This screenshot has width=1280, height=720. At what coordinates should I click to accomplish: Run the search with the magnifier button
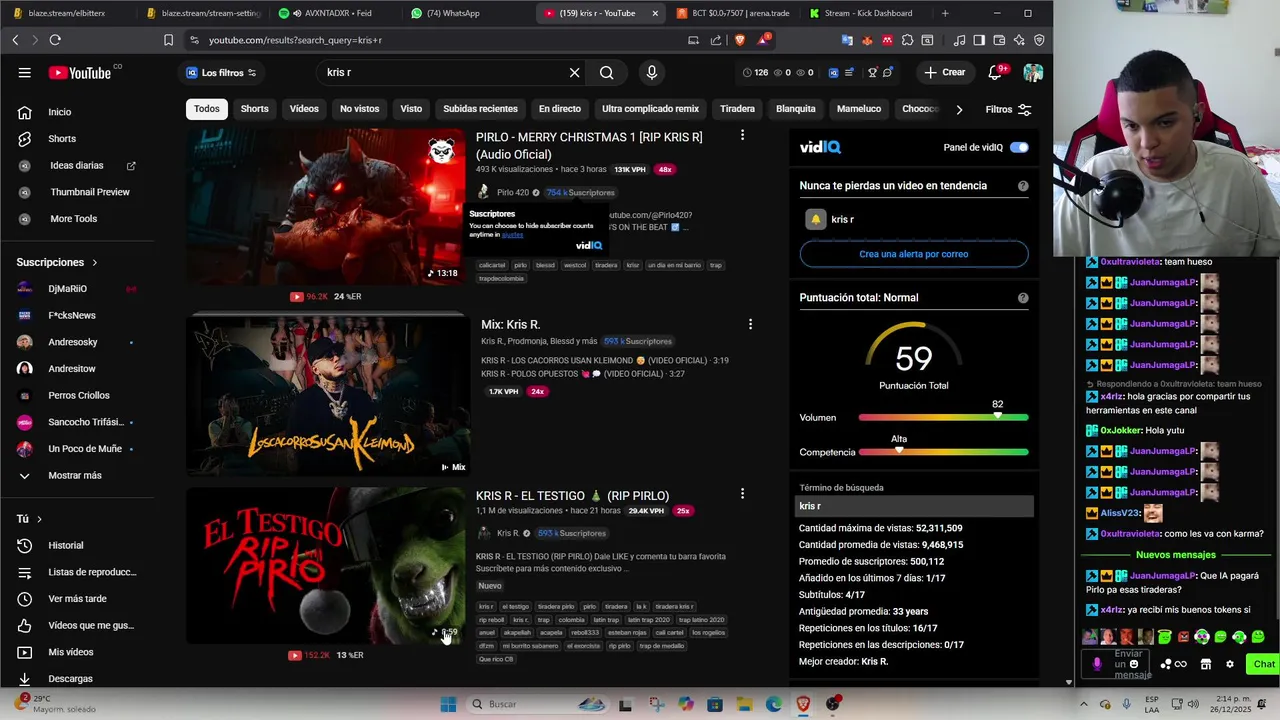(x=606, y=72)
